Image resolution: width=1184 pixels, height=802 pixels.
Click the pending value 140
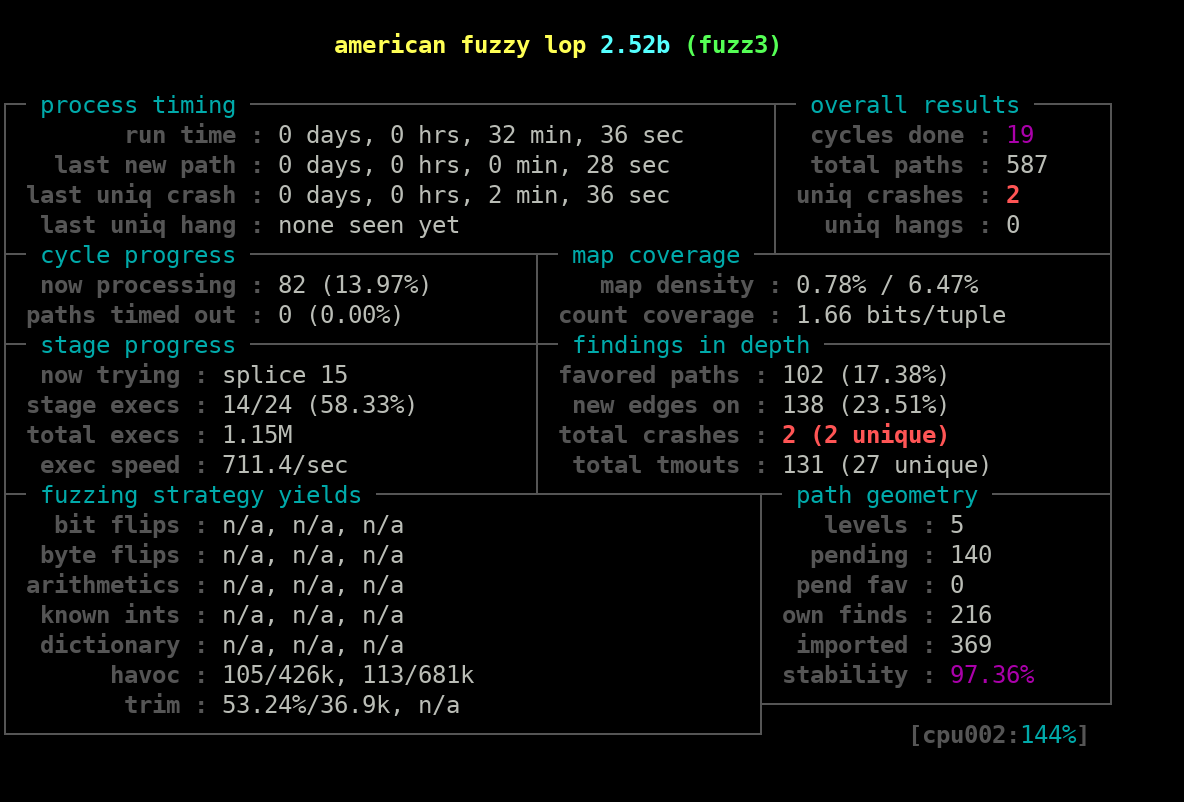tap(970, 555)
